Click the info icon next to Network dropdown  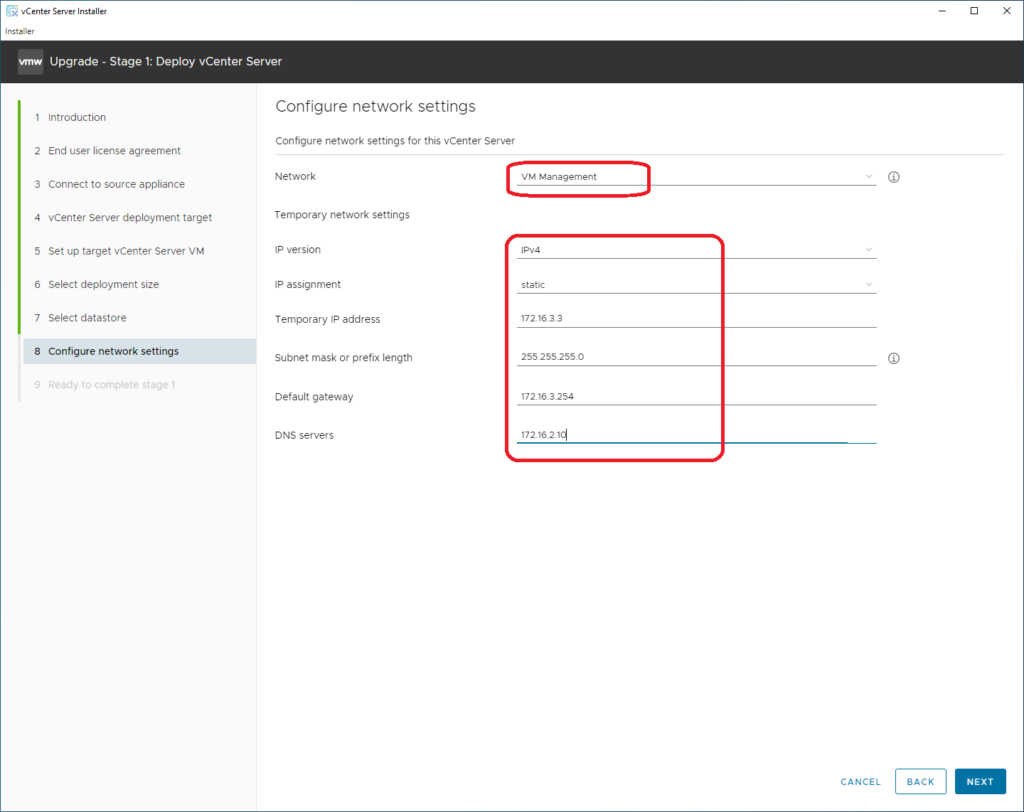[894, 177]
